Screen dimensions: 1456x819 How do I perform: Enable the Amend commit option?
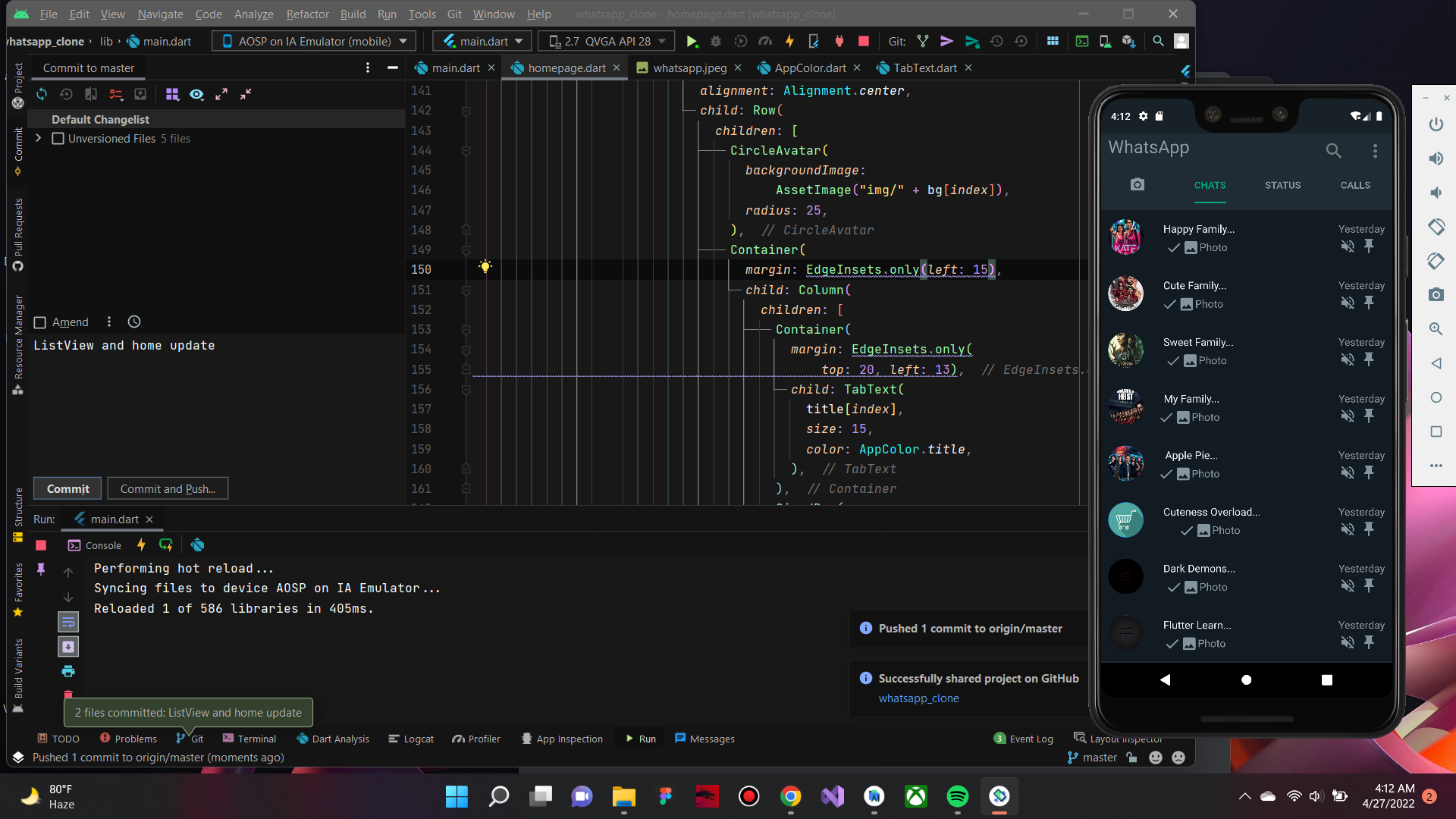40,322
